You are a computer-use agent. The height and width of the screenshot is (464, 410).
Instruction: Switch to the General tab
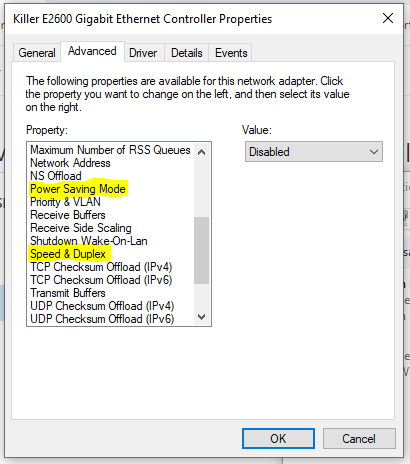click(37, 53)
